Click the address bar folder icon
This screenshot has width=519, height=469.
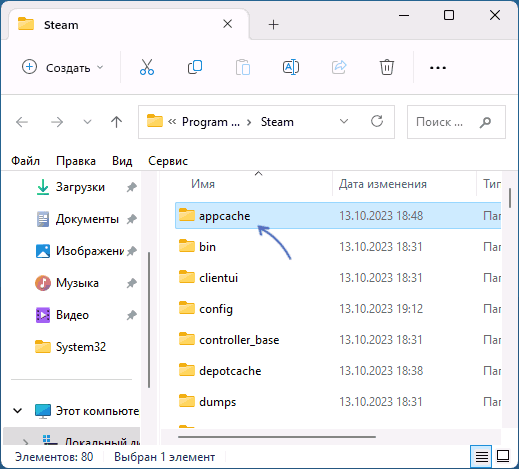[155, 121]
